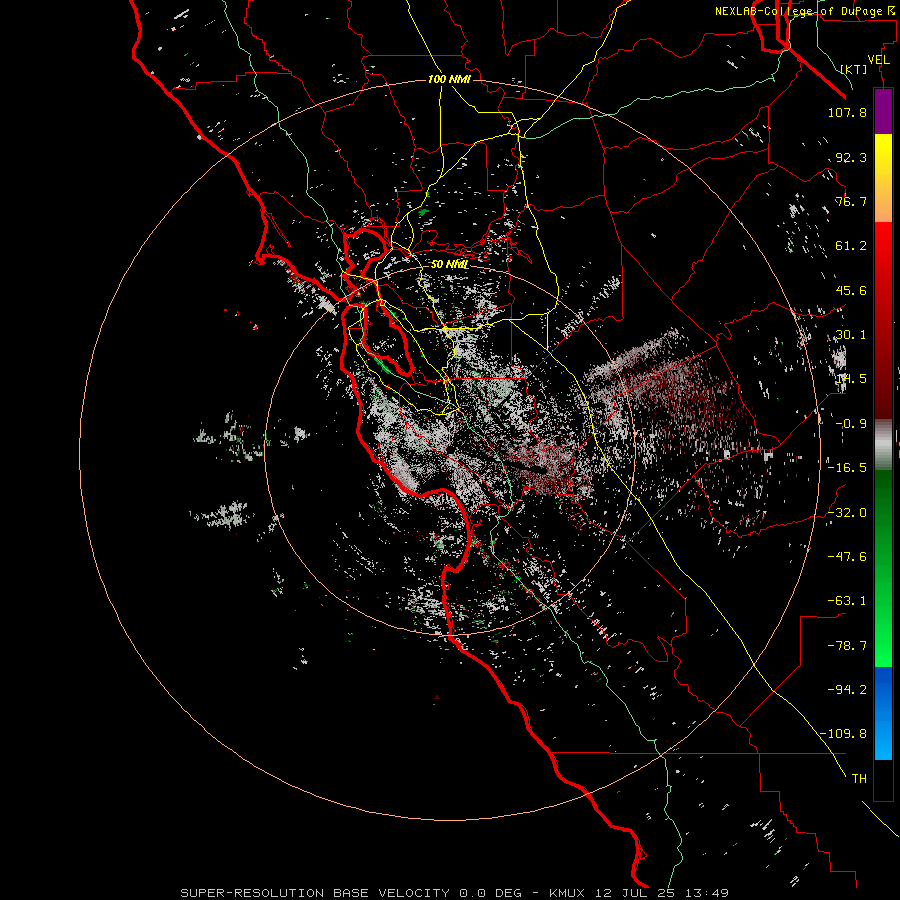Select the 76.7 velocity scale value

click(851, 201)
